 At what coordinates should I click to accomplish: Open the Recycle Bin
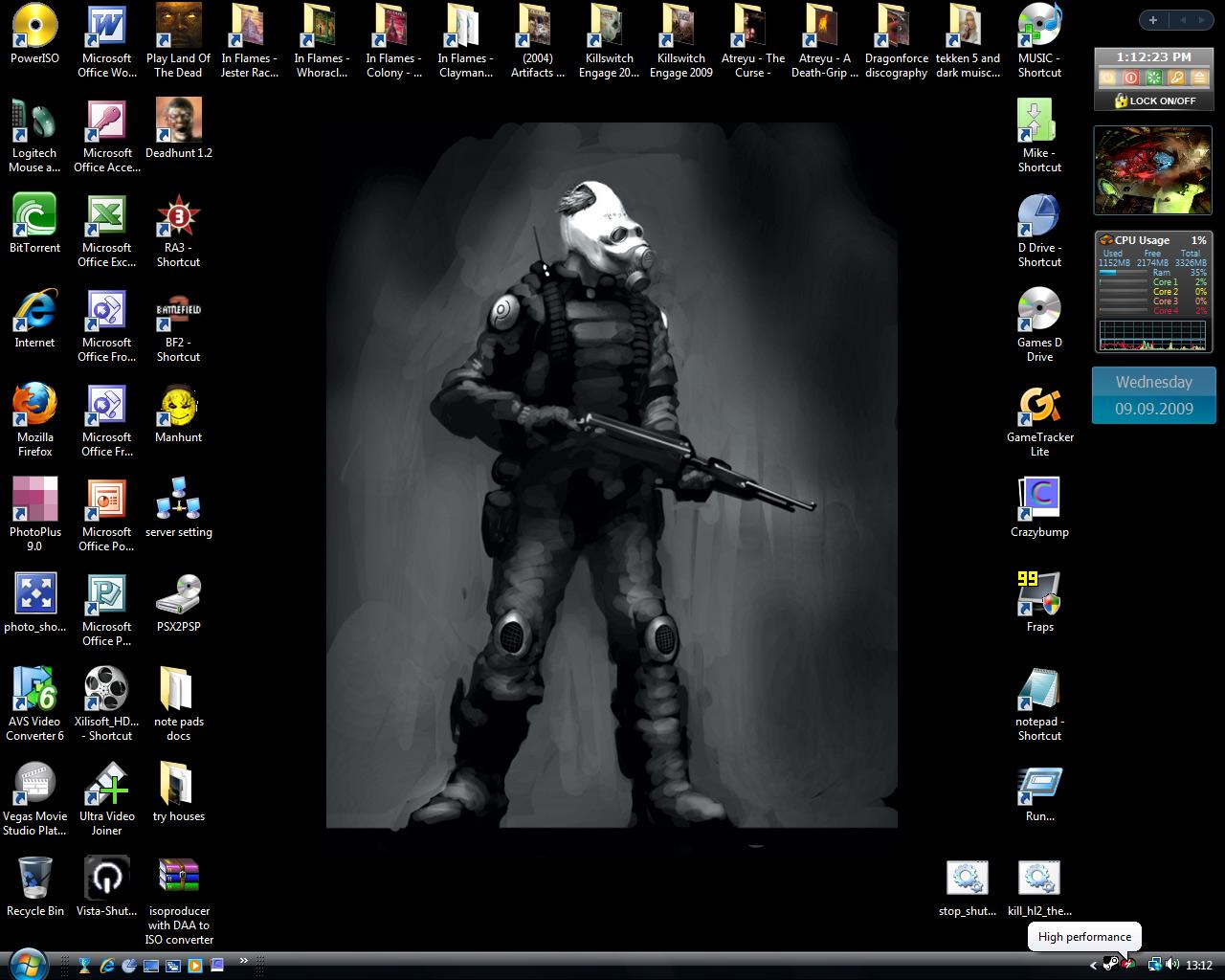tap(34, 878)
